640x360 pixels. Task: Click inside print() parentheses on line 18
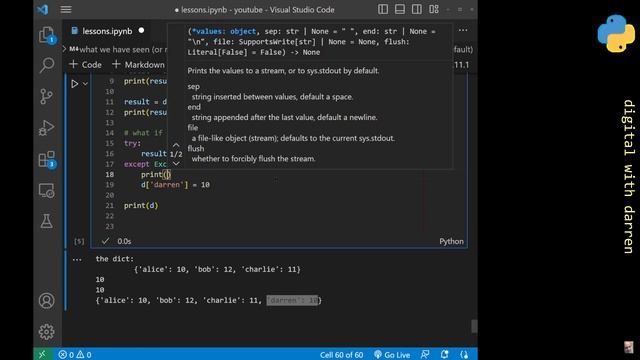pos(167,174)
